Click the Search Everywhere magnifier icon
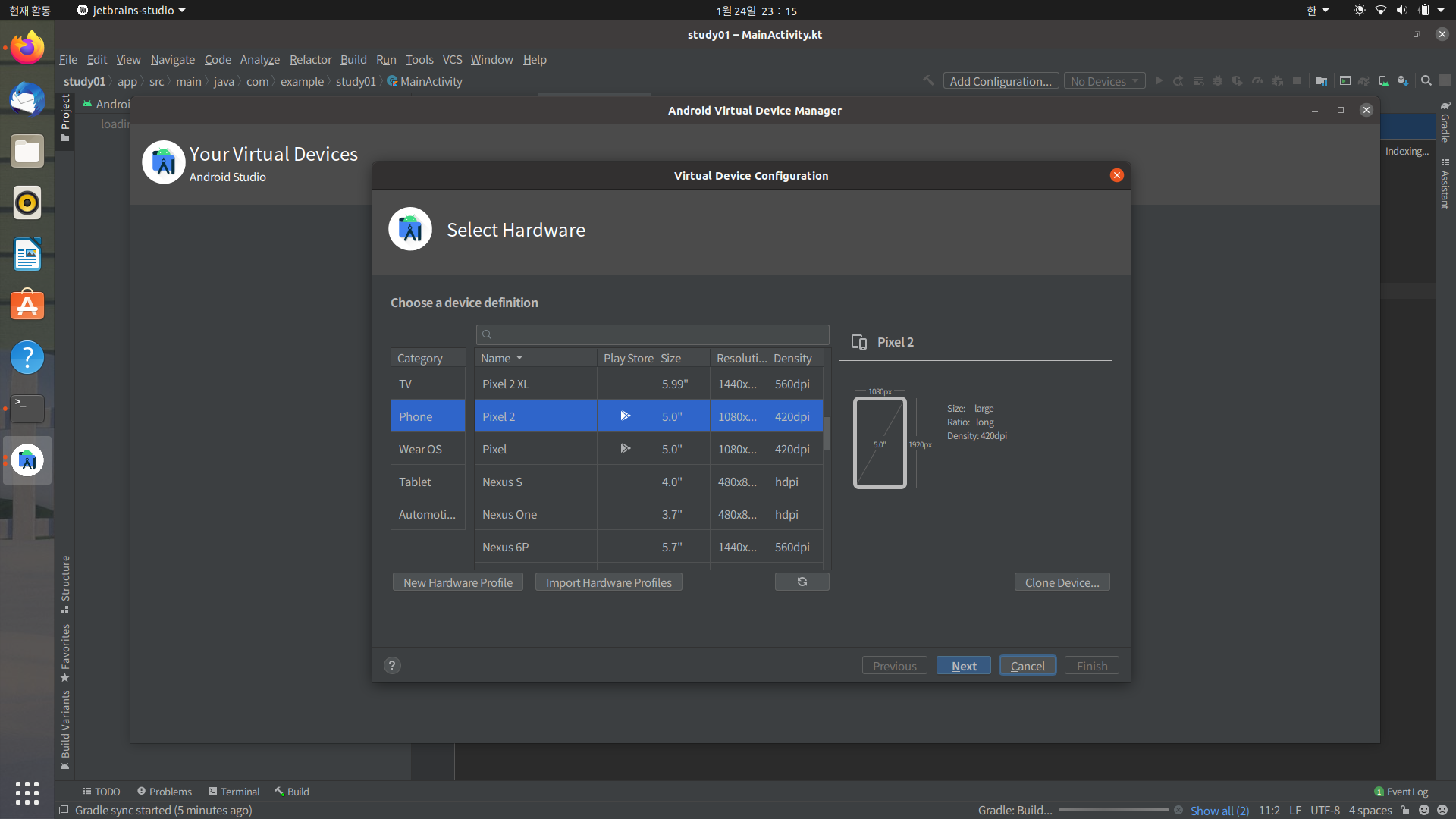 pos(1426,81)
